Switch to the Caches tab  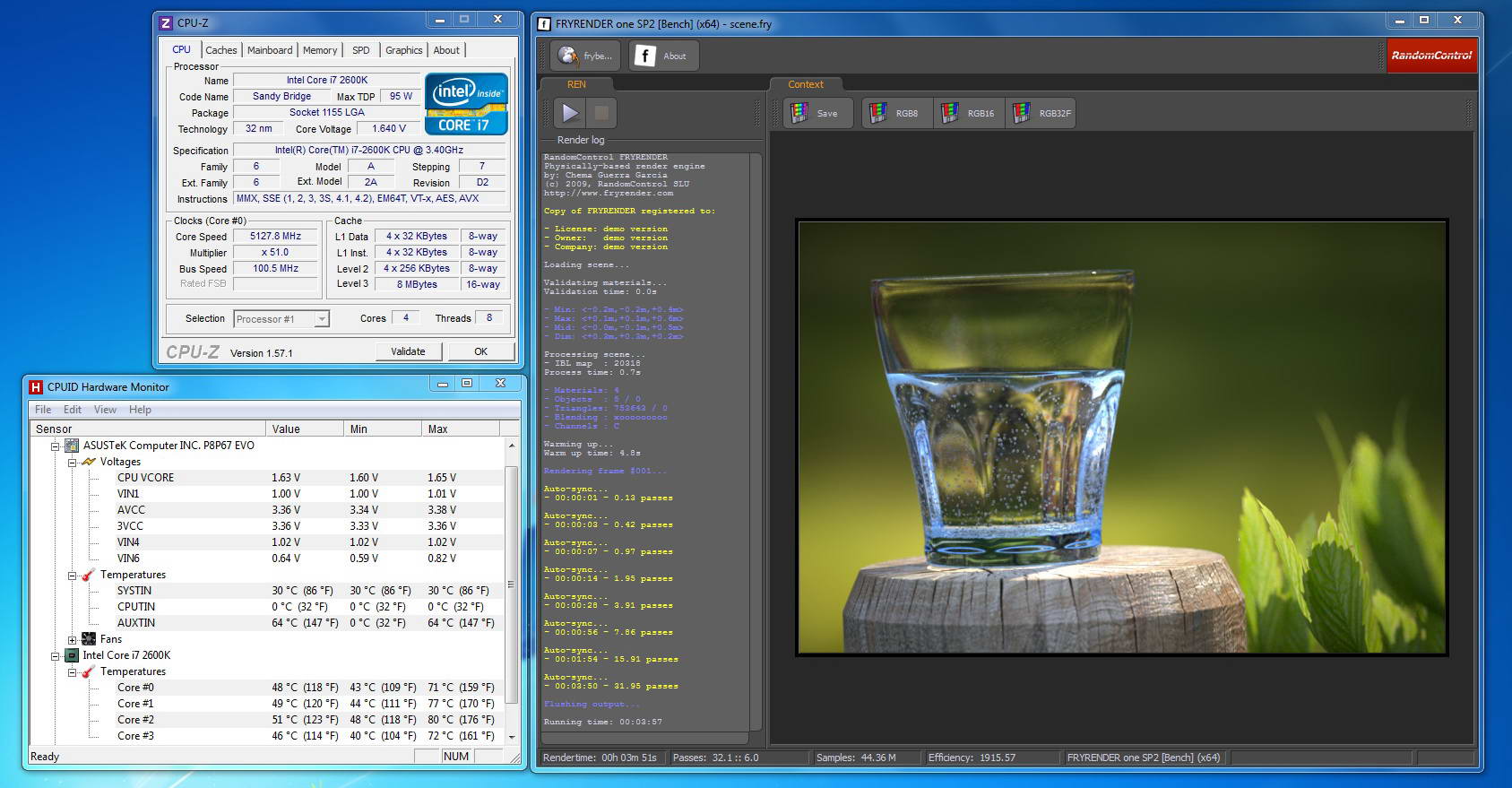(x=221, y=50)
